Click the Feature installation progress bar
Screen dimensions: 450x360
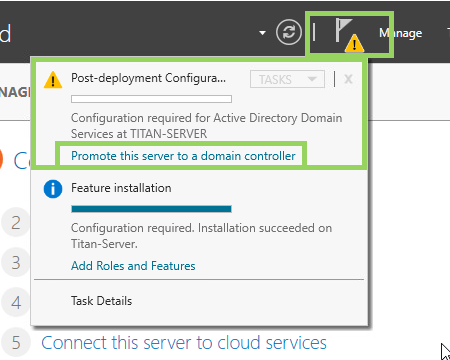pyautogui.click(x=151, y=209)
